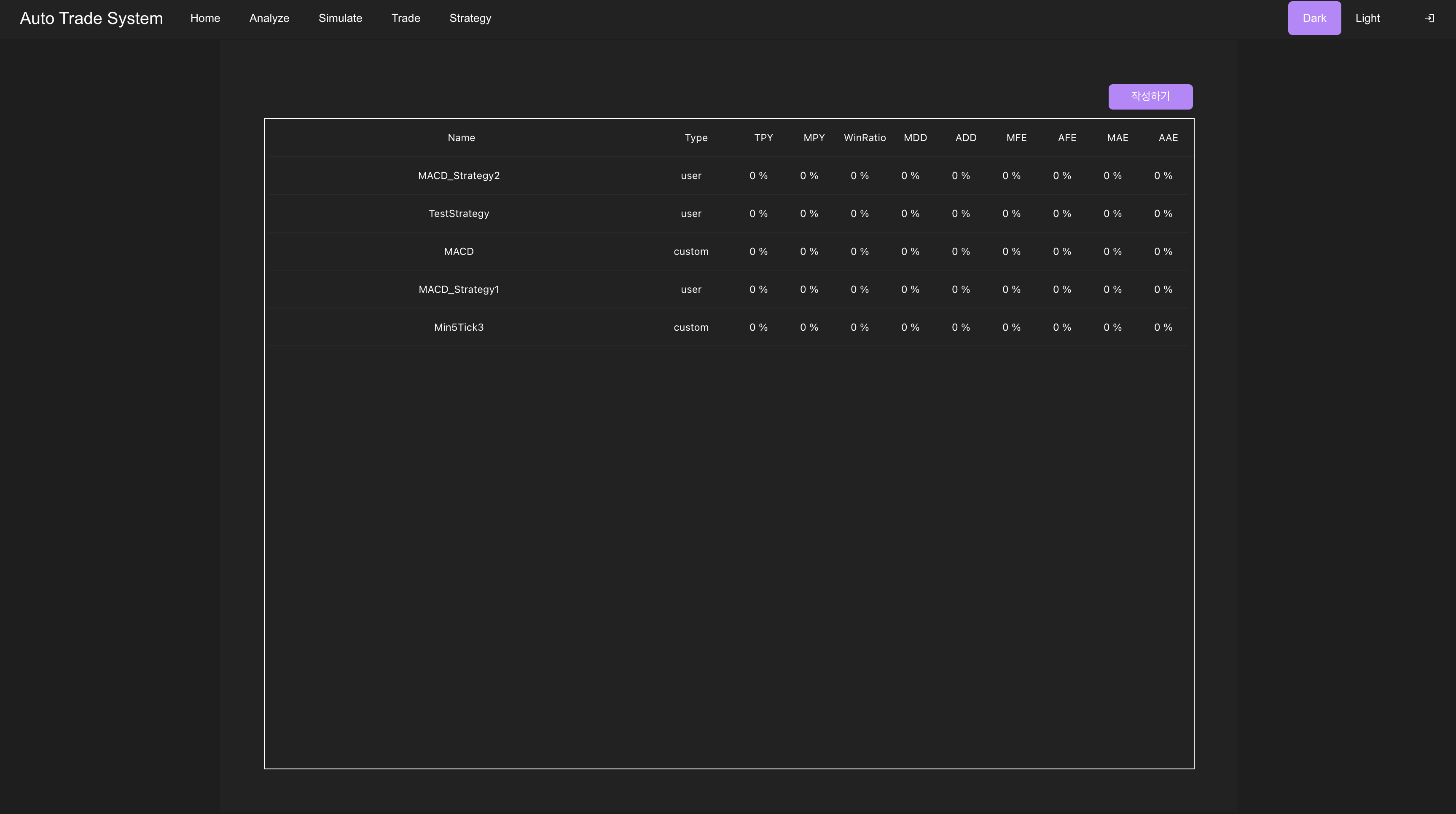Open the Home menu item
1456x814 pixels.
(x=205, y=19)
